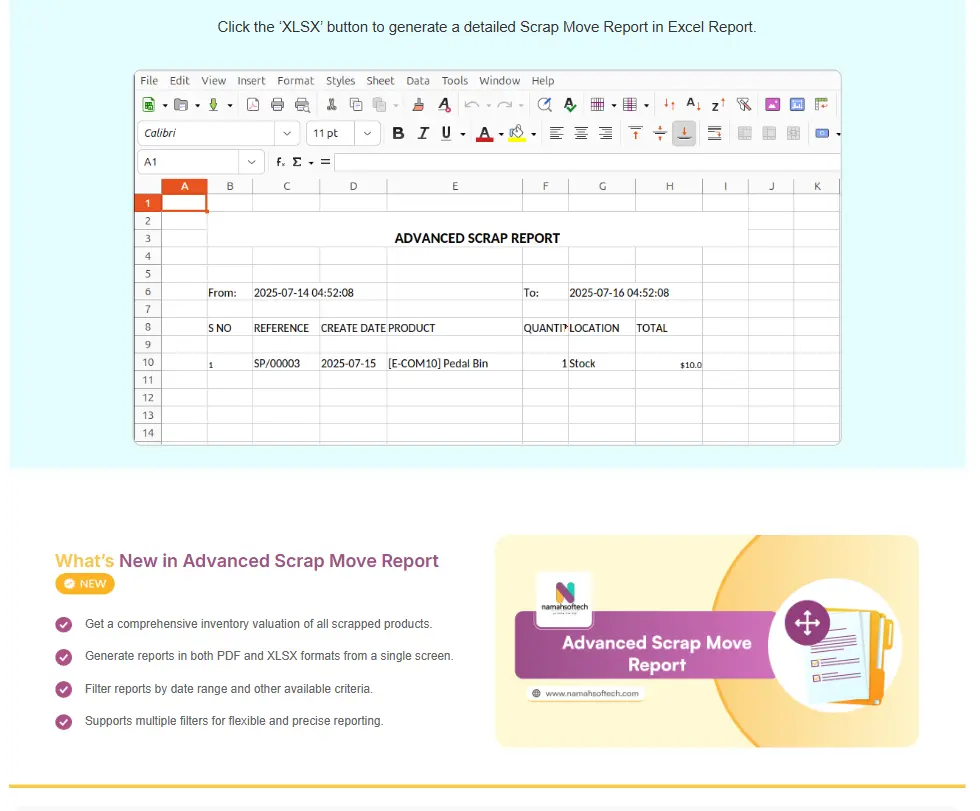Insert image using the picture icon
The width and height of the screenshot is (980, 811).
[772, 104]
